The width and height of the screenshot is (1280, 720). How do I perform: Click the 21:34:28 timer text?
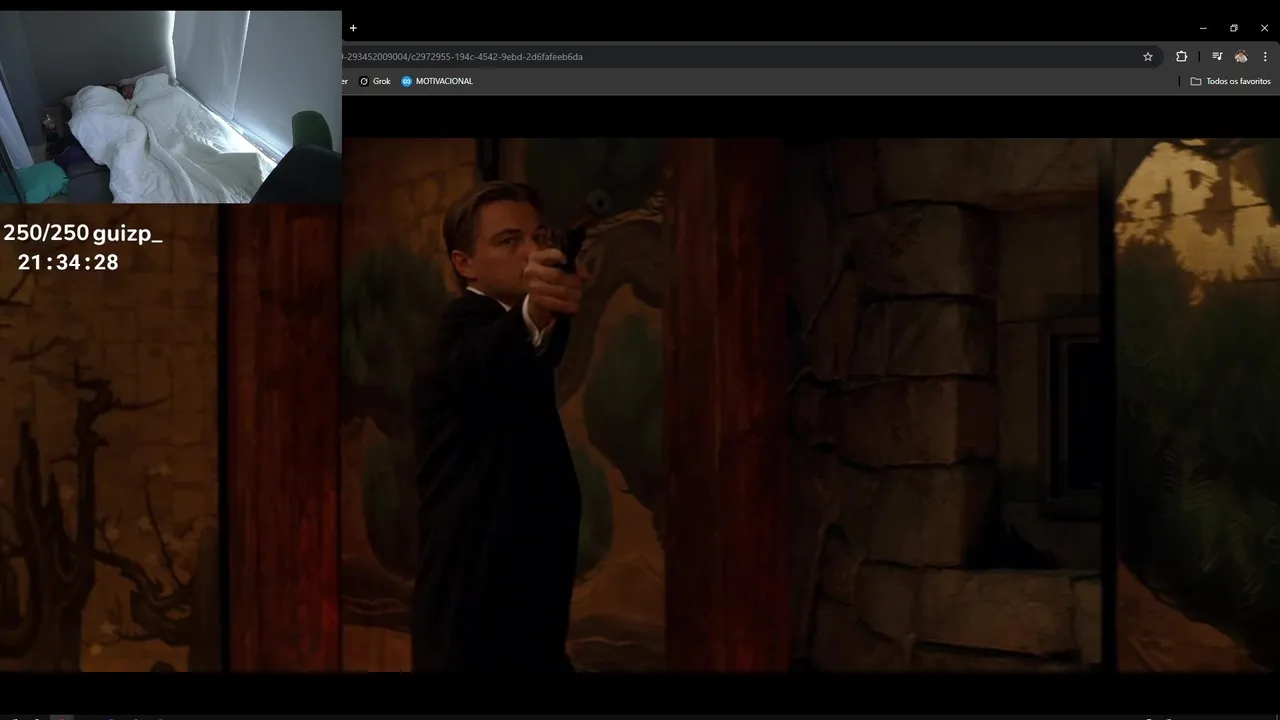(68, 262)
